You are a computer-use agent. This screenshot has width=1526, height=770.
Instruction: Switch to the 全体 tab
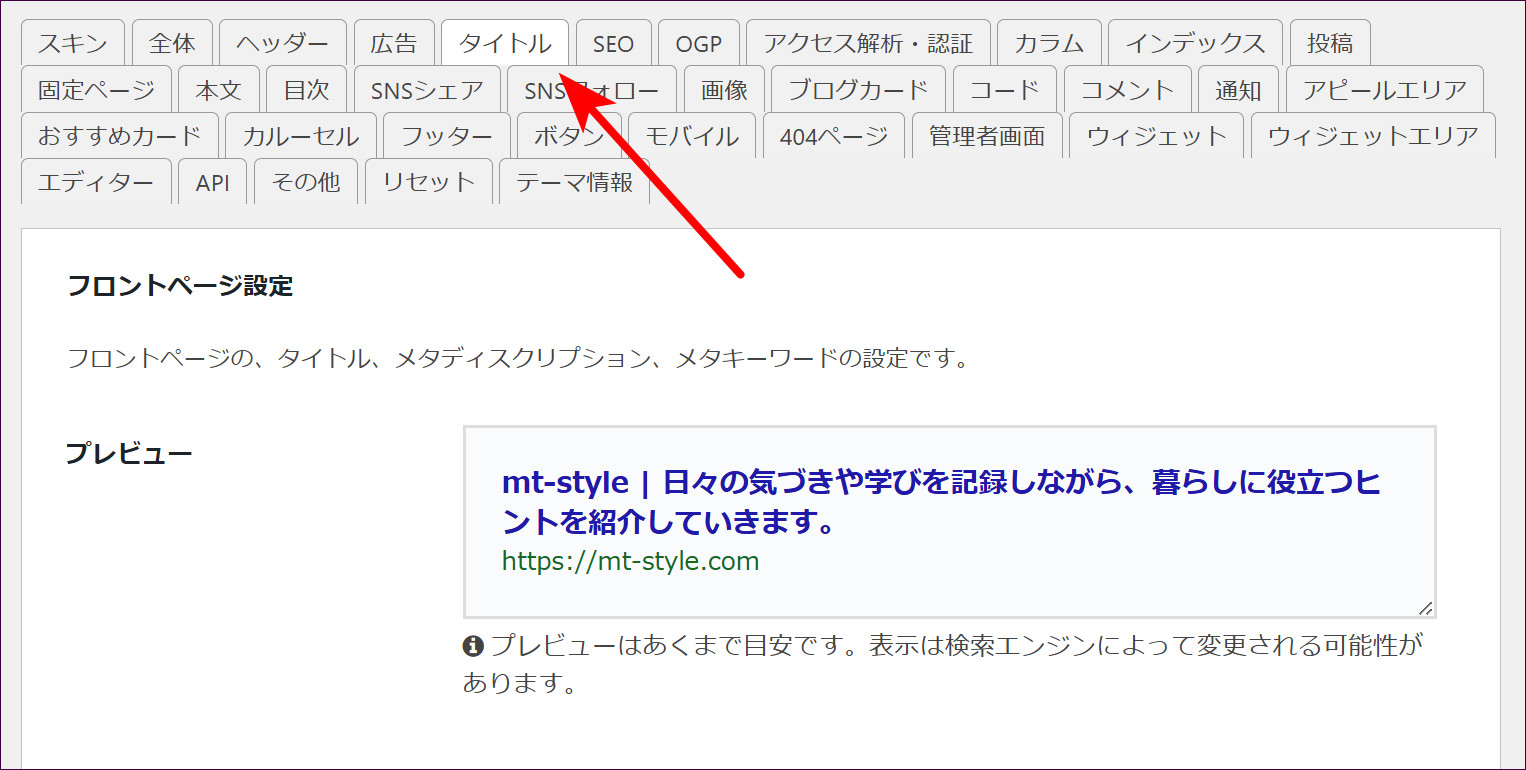172,44
